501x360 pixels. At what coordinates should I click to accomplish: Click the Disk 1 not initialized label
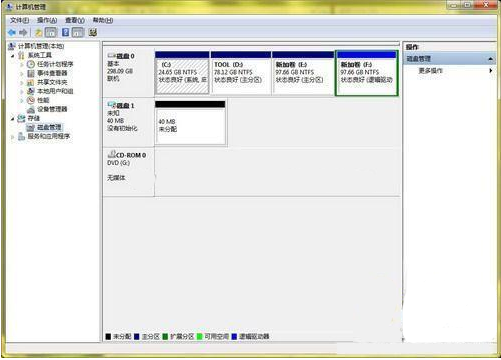pos(122,128)
